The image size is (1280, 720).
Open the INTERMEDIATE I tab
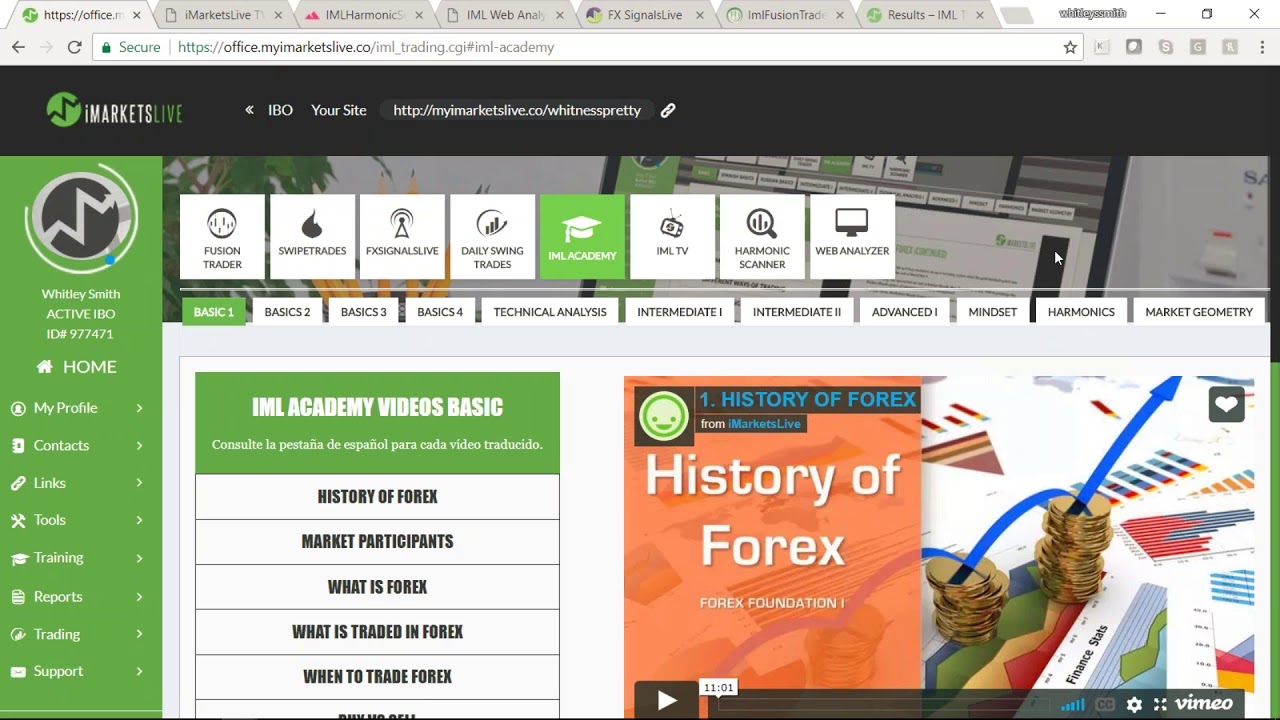click(679, 312)
